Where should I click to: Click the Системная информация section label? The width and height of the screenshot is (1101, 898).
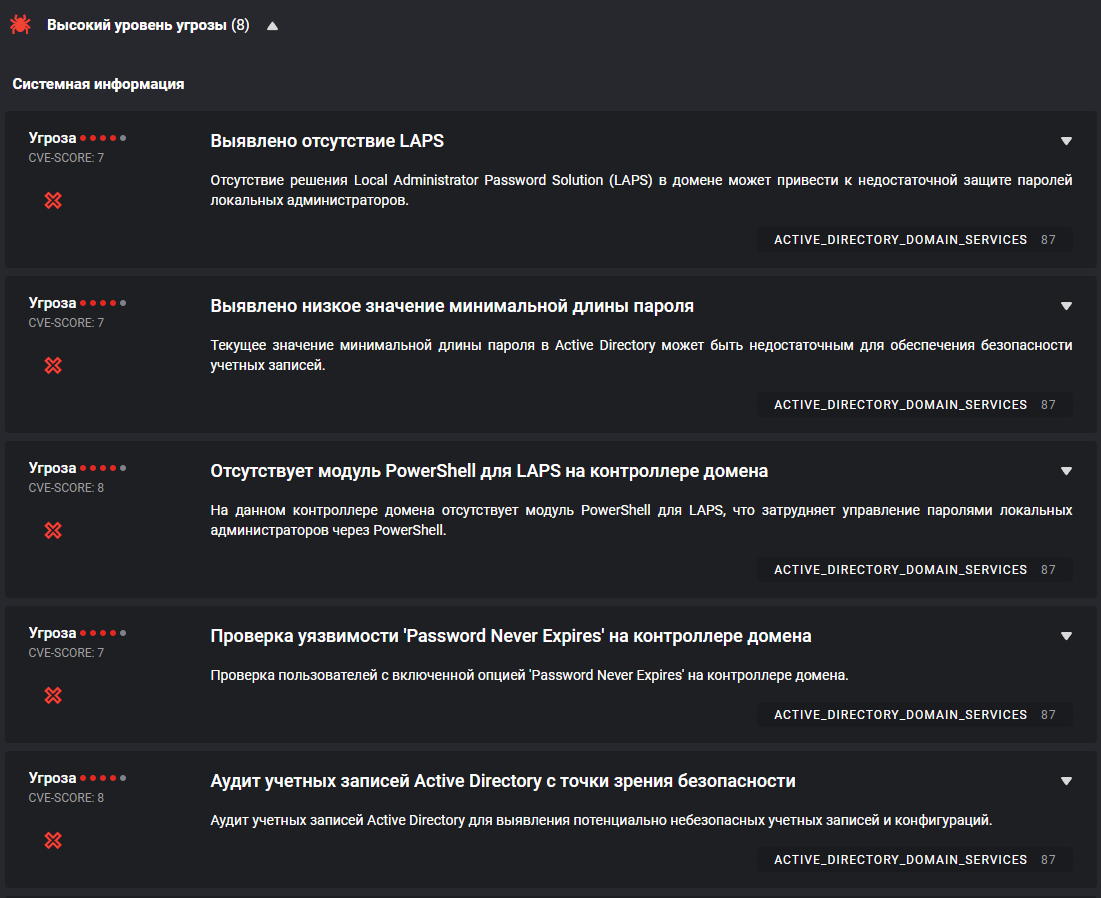(98, 84)
